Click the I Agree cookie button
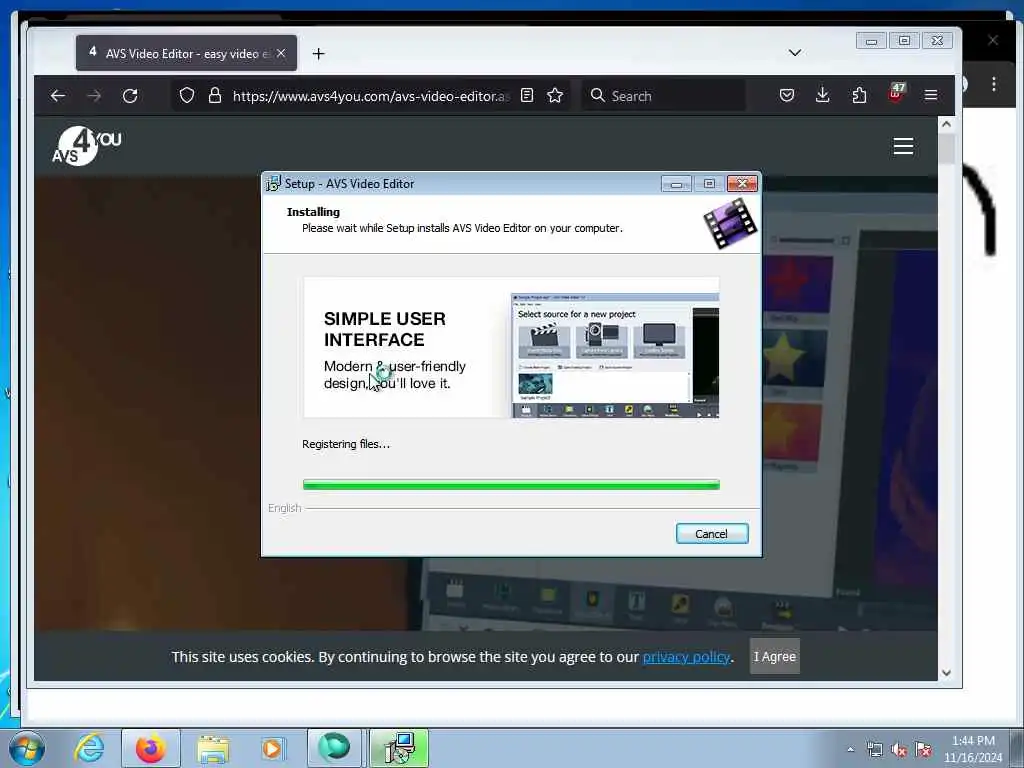This screenshot has height=768, width=1024. point(775,656)
